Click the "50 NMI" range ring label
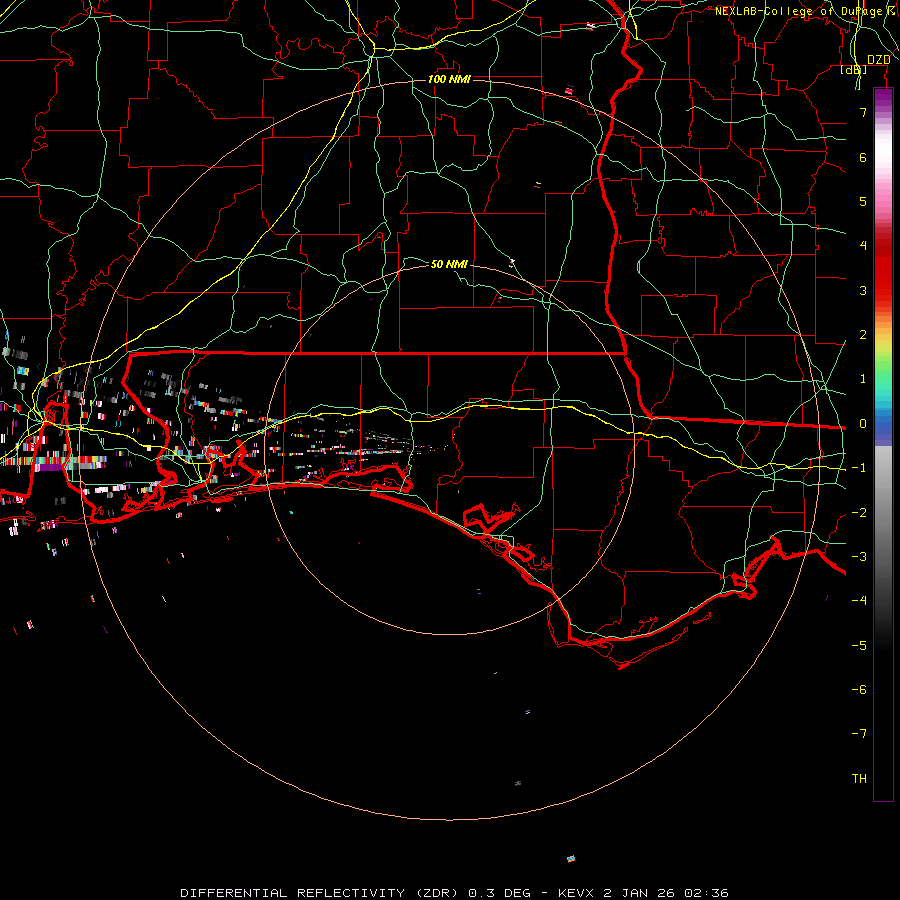Screen dimensions: 900x900 coord(449,264)
